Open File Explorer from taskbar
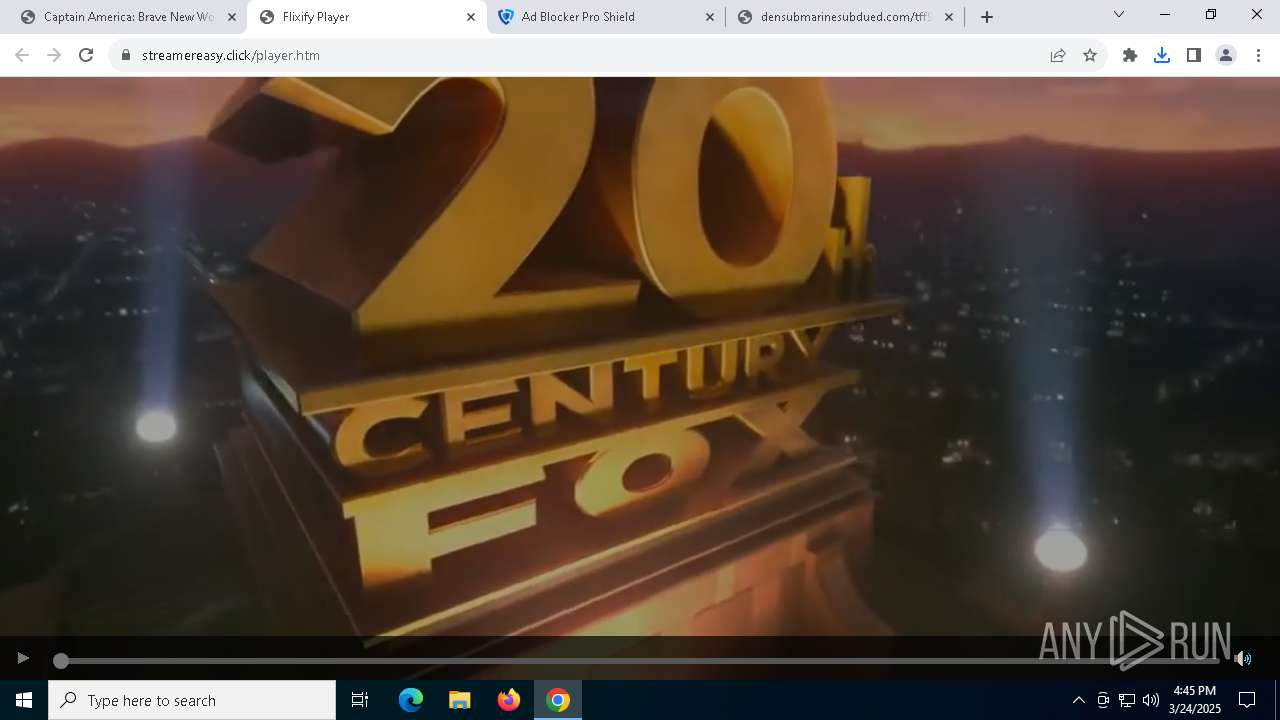The height and width of the screenshot is (720, 1280). pyautogui.click(x=460, y=700)
